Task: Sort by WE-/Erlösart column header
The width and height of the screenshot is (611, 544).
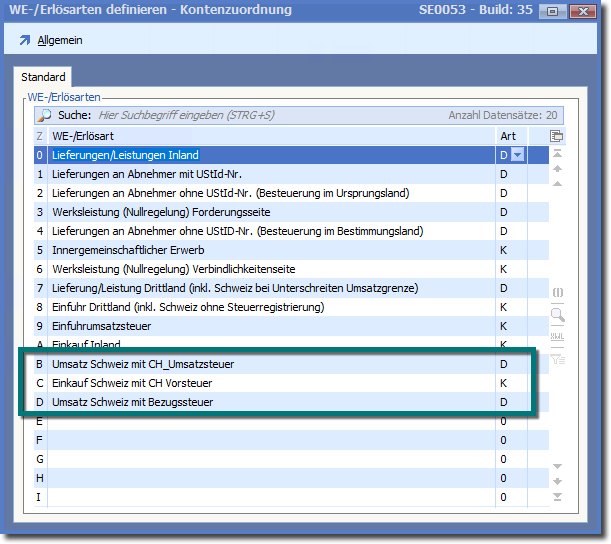Action: (x=270, y=136)
